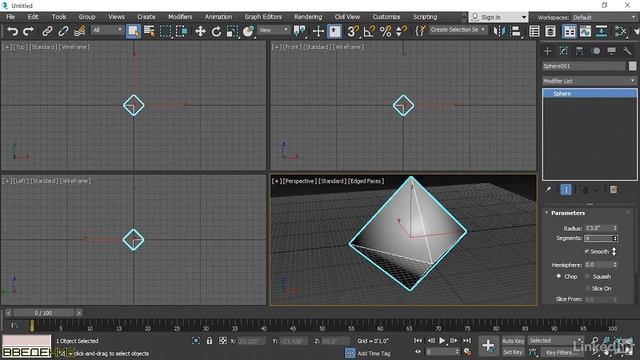The width and height of the screenshot is (640, 360).
Task: Open the Scene Explorer toggle icon
Action: point(534,31)
